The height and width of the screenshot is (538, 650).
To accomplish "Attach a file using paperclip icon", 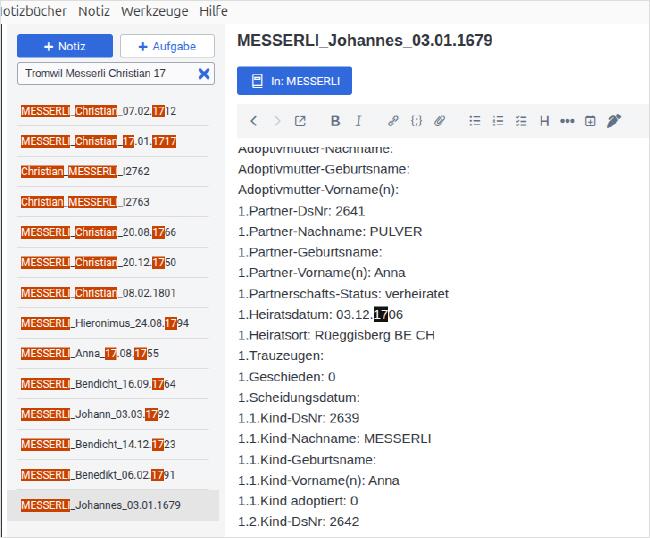I will pyautogui.click(x=439, y=121).
